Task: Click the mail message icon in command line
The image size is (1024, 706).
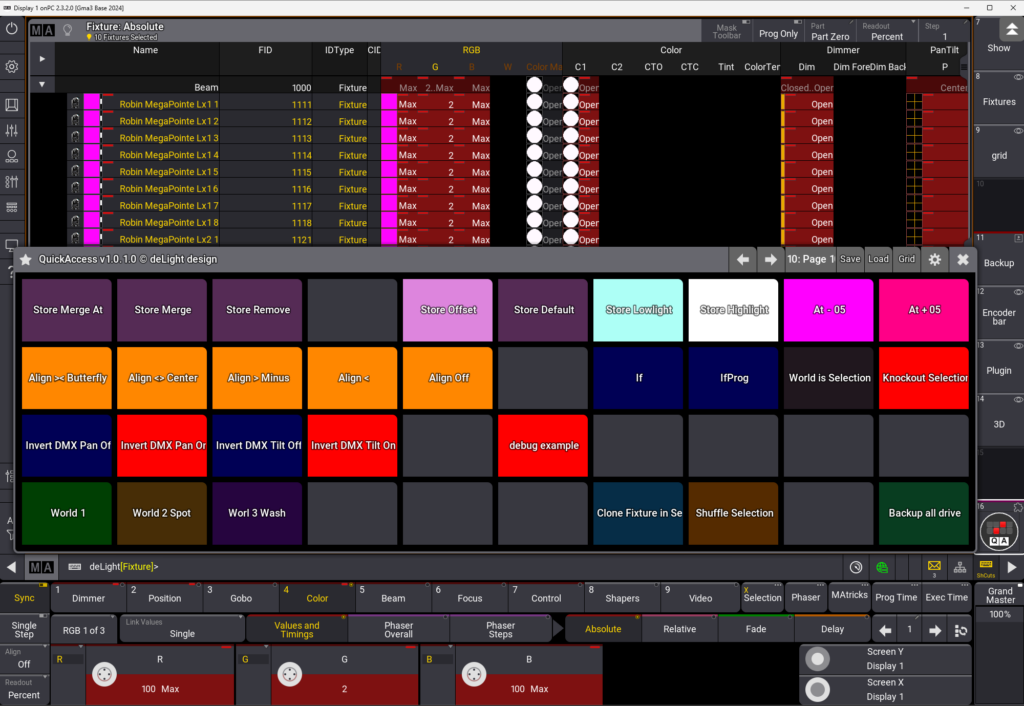Action: click(934, 566)
